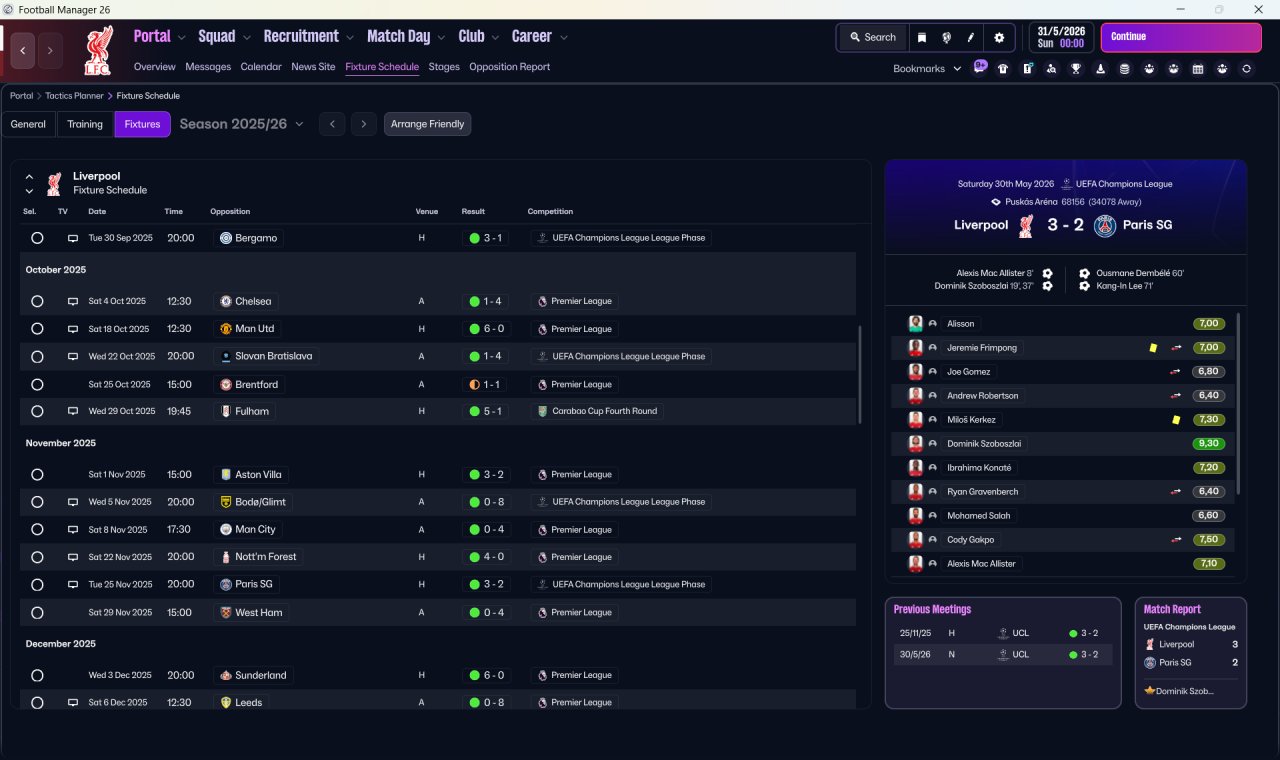
Task: Click the pencil edit icon in top bar
Action: click(970, 38)
